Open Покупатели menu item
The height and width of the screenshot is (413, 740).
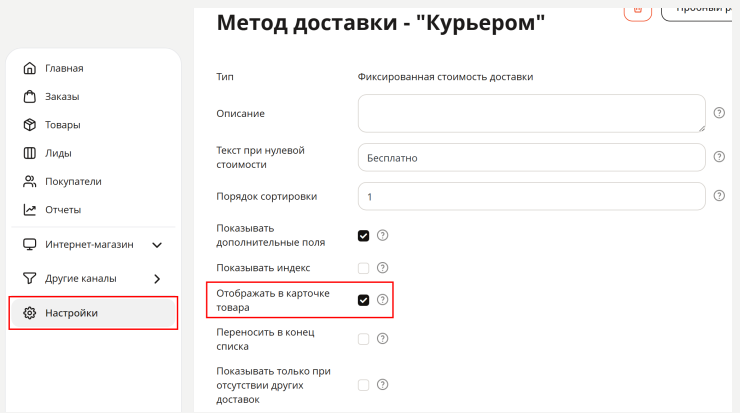click(93, 181)
